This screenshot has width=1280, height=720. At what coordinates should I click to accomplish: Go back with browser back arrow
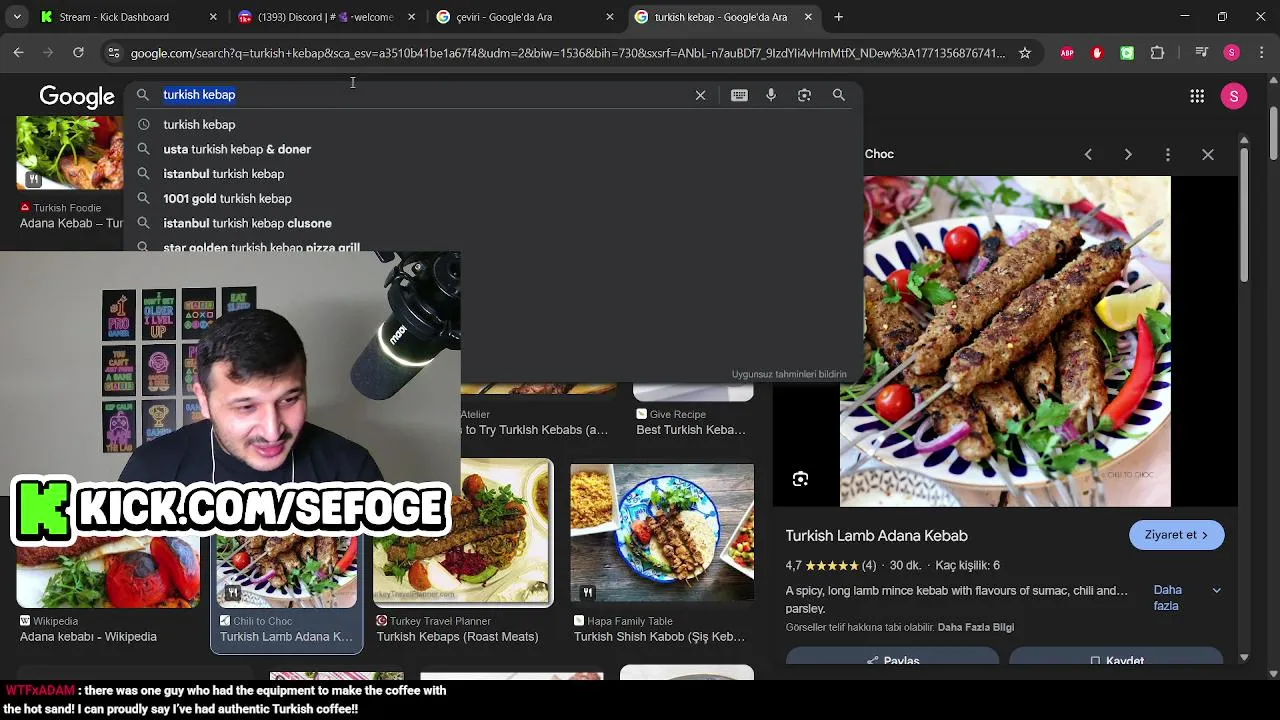tap(18, 53)
